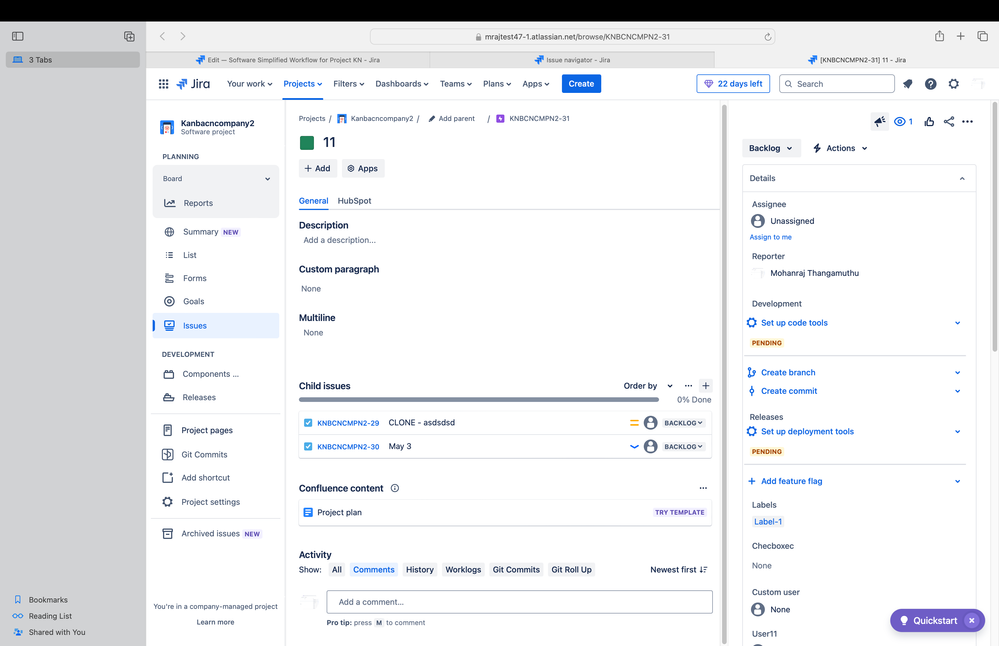This screenshot has height=646, width=999.
Task: Expand Set up code tools
Action: pos(957,323)
